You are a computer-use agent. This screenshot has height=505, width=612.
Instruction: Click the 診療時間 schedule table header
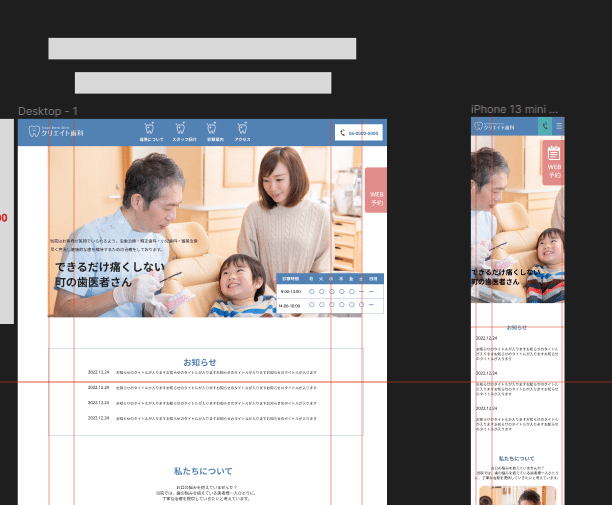coord(330,279)
